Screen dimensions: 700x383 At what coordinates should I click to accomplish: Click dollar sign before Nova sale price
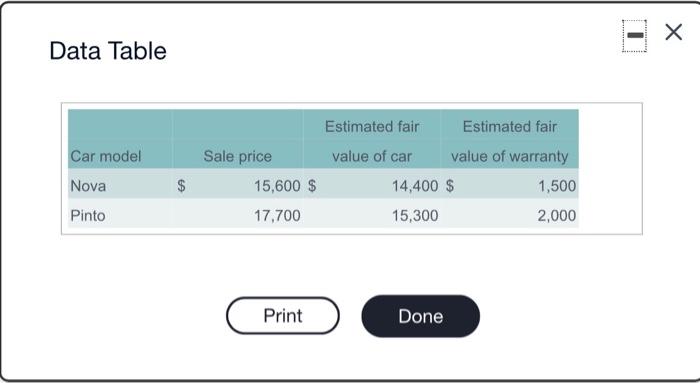181,186
